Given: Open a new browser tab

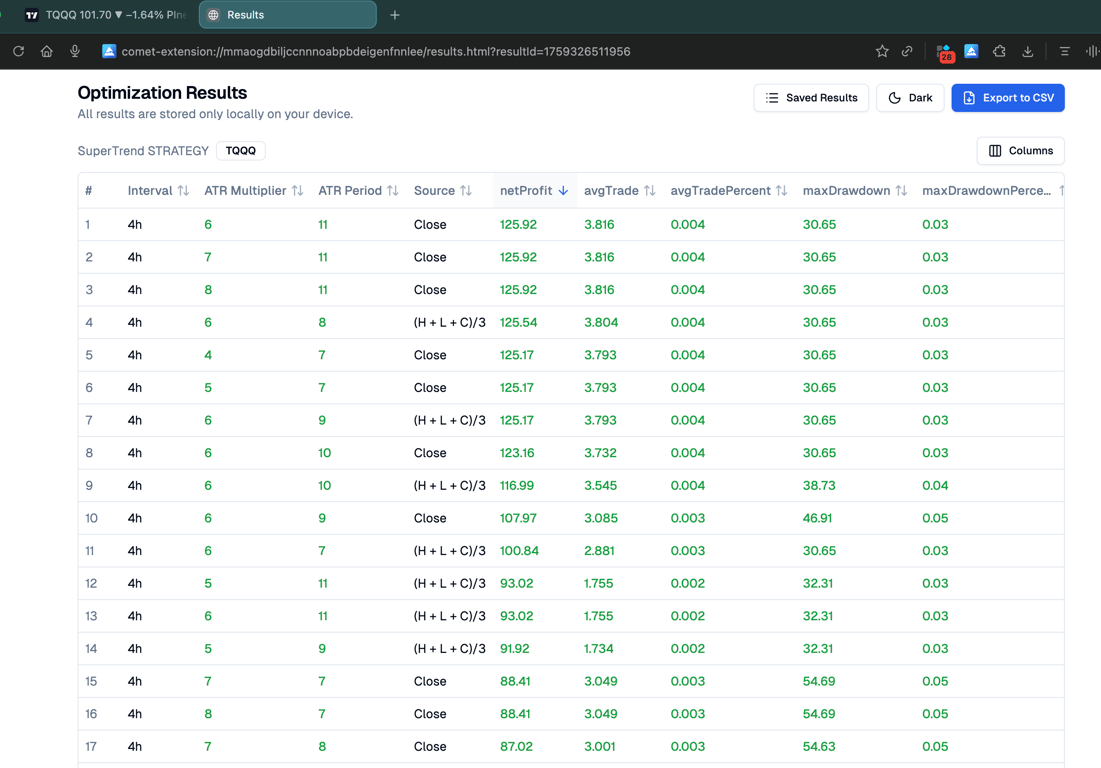Looking at the screenshot, I should tap(395, 15).
